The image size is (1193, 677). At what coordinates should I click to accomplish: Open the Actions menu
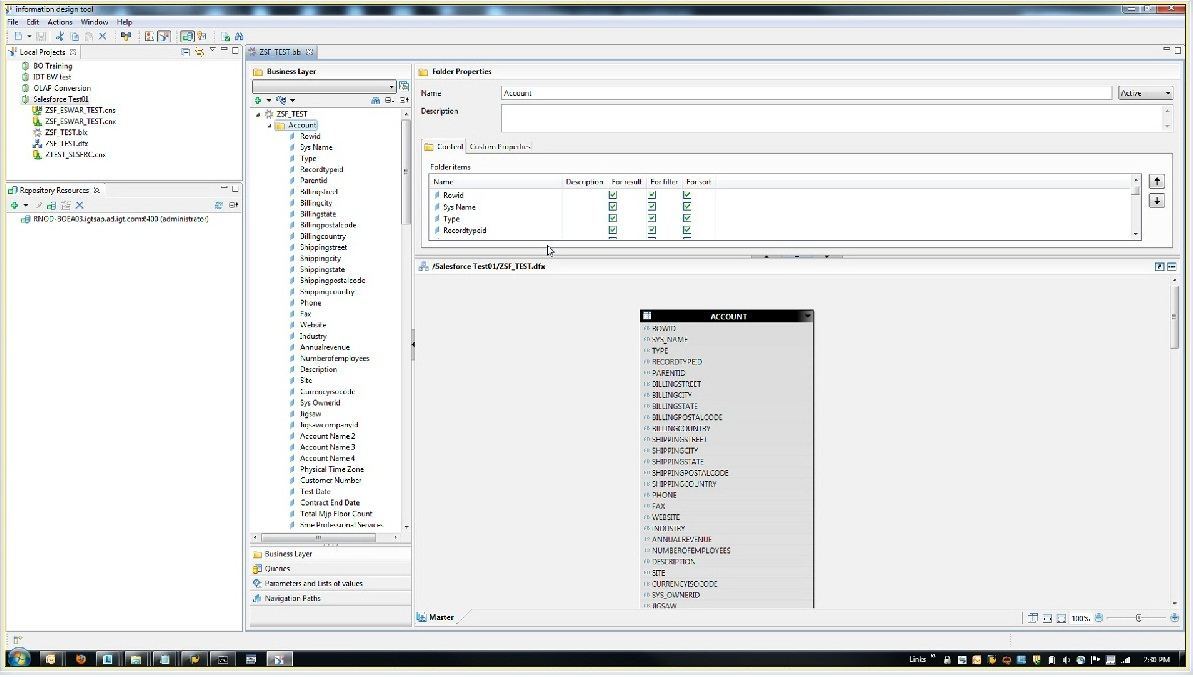[60, 21]
